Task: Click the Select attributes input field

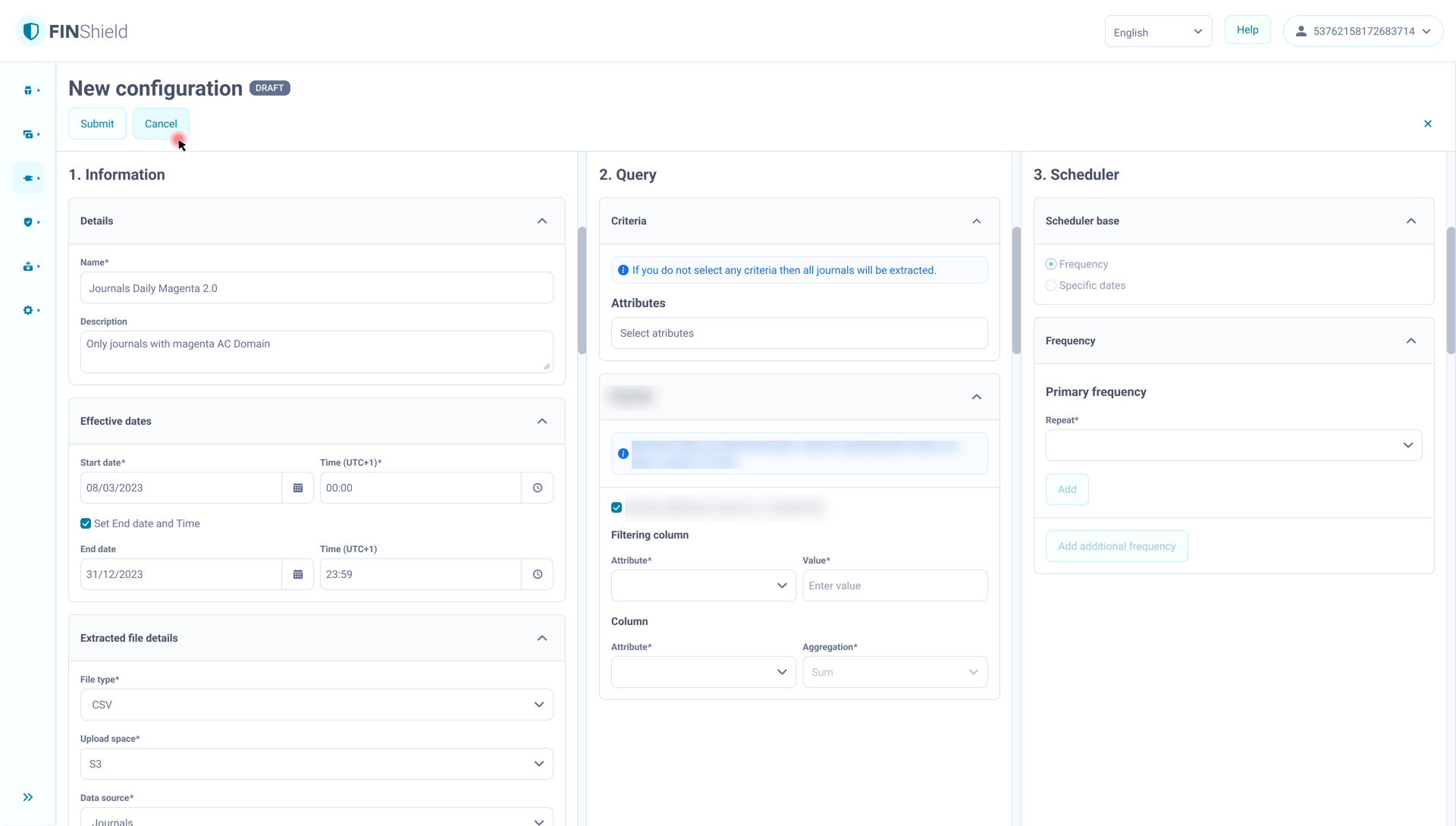Action: 799,334
